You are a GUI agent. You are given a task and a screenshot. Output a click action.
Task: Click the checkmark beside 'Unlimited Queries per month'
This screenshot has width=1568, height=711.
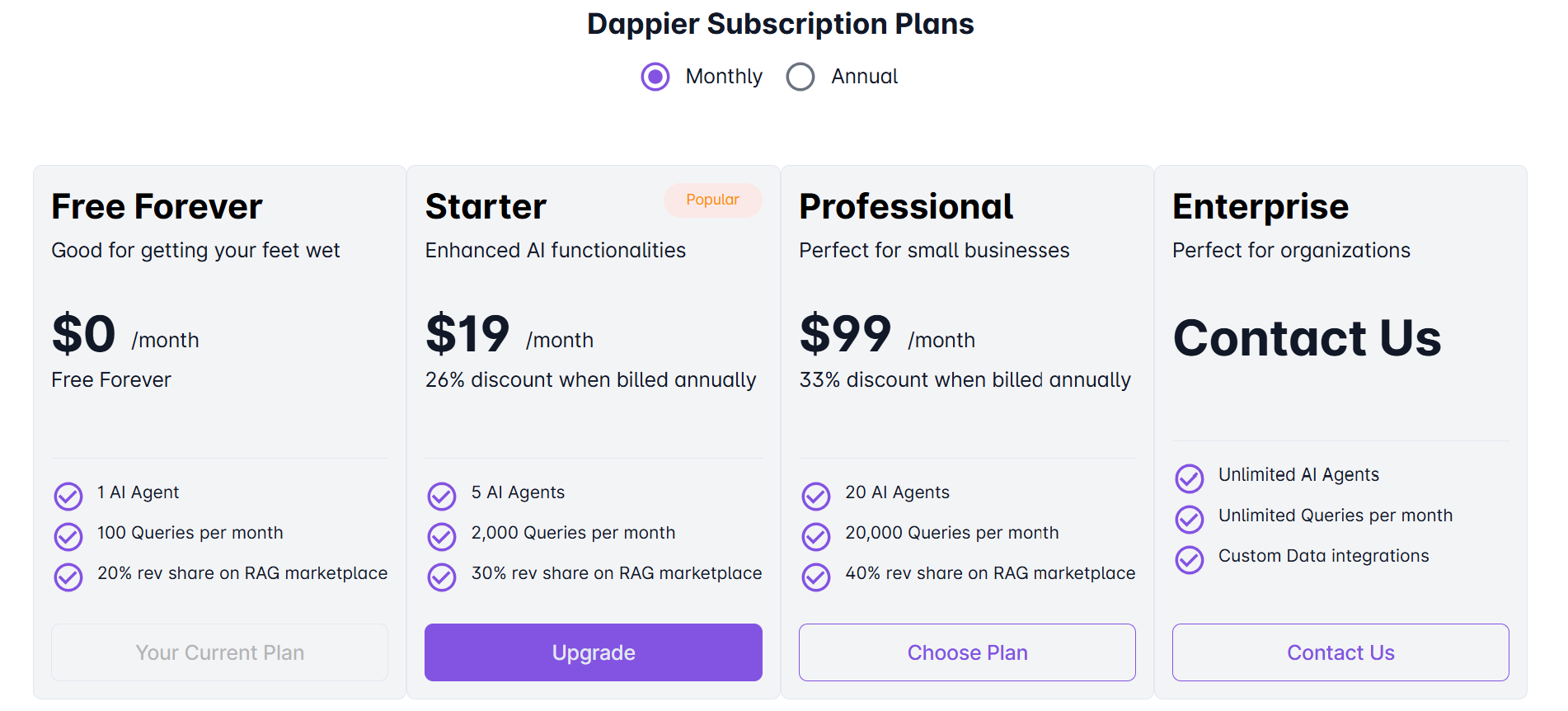click(1190, 520)
